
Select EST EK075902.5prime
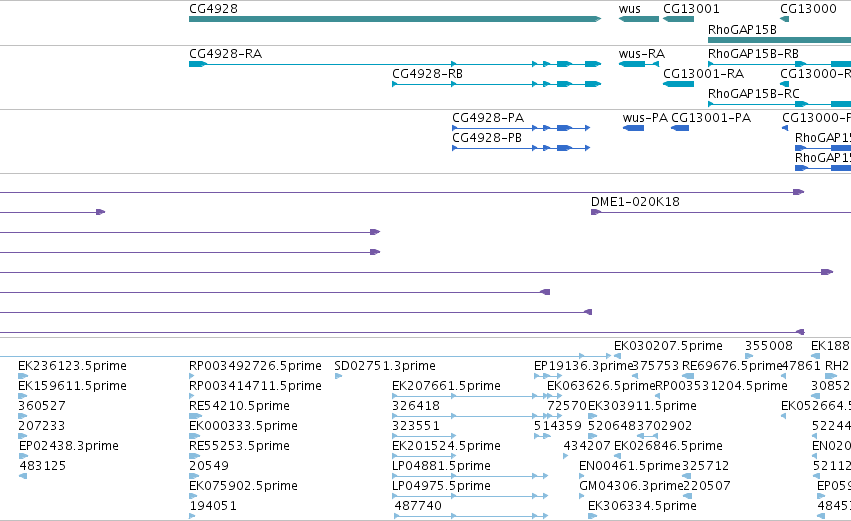(x=243, y=486)
